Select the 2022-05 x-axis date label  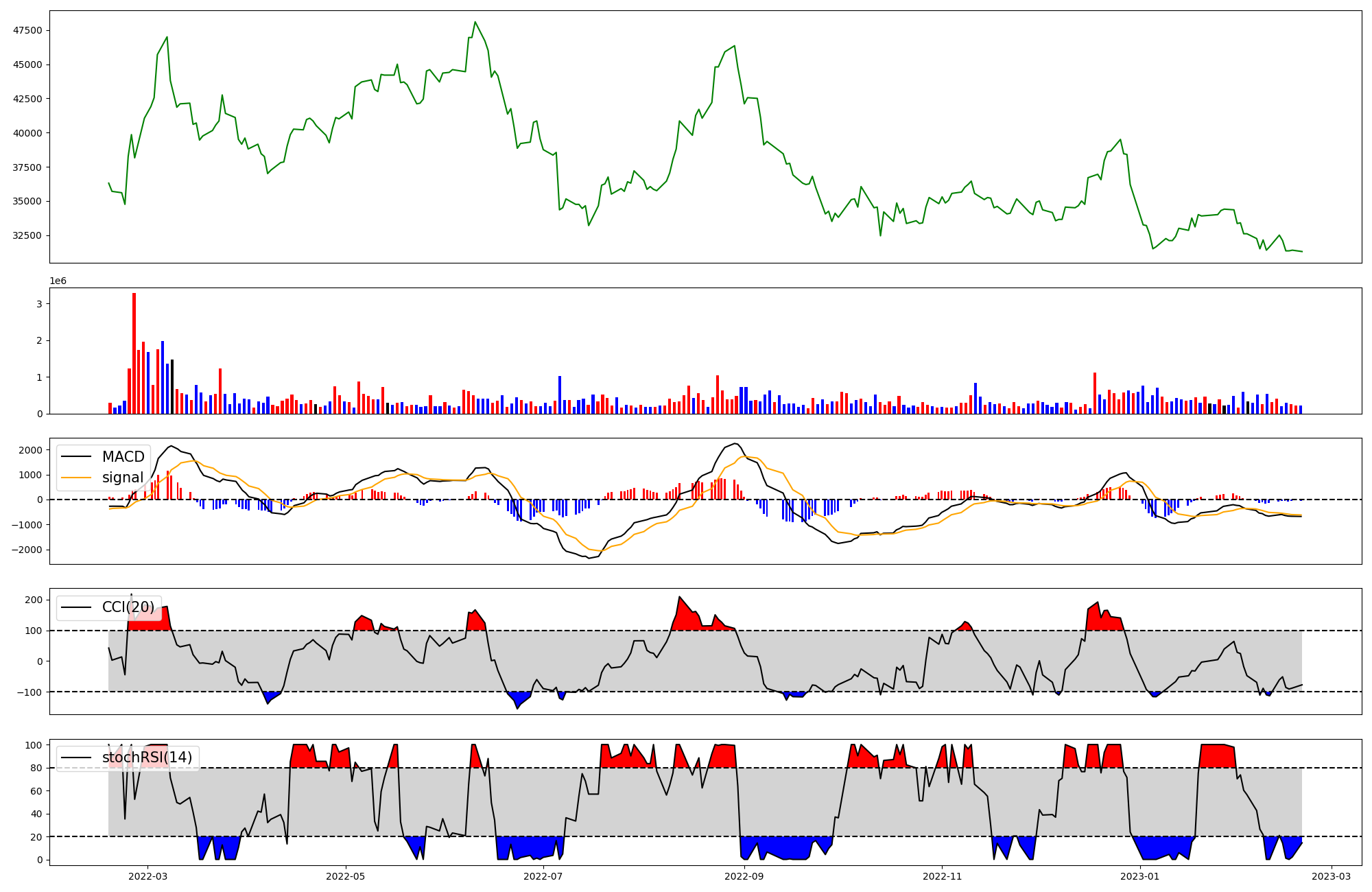(x=345, y=876)
